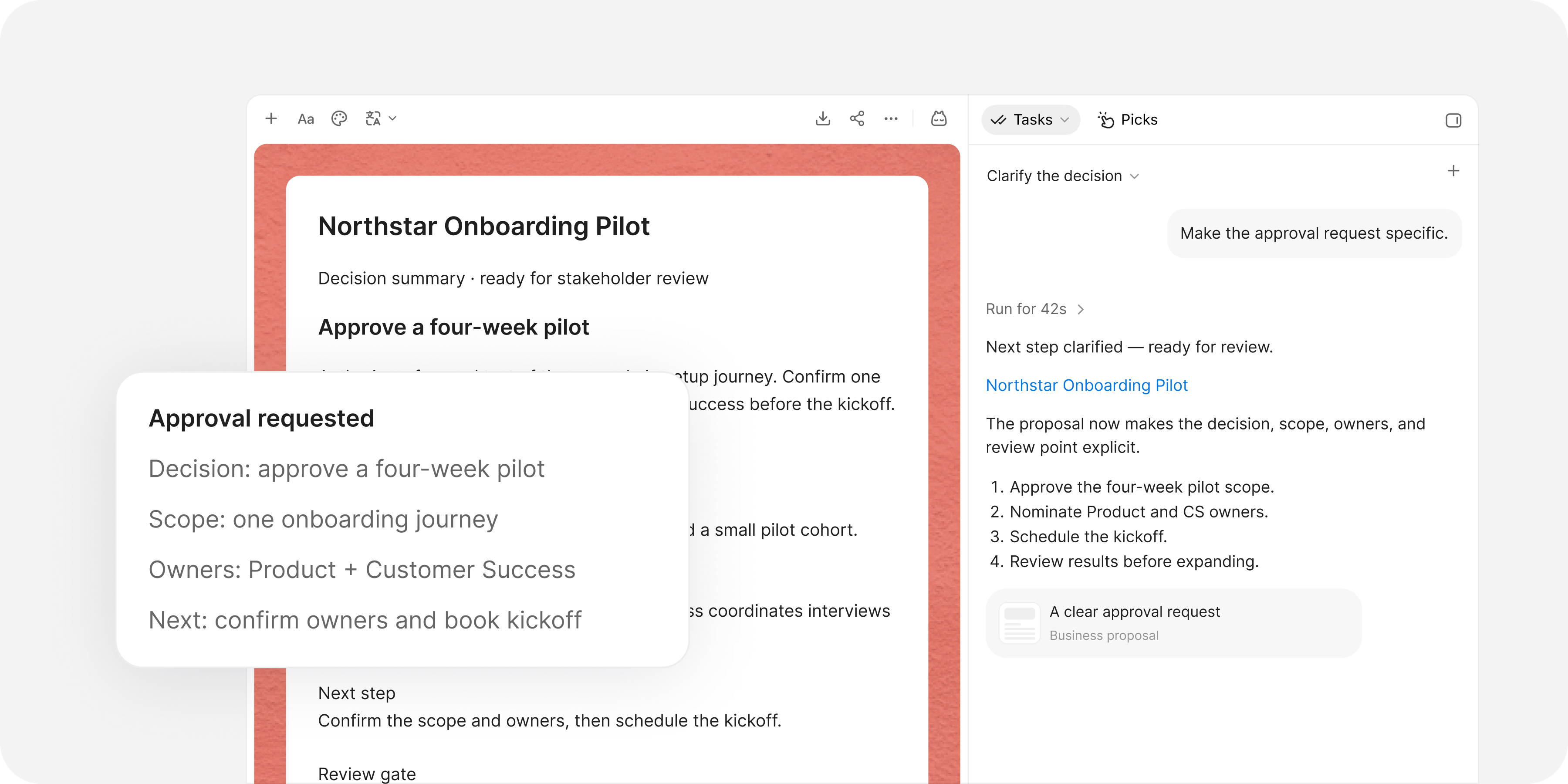Select Next: confirm owners and book kickoff
The image size is (1568, 784).
(365, 621)
